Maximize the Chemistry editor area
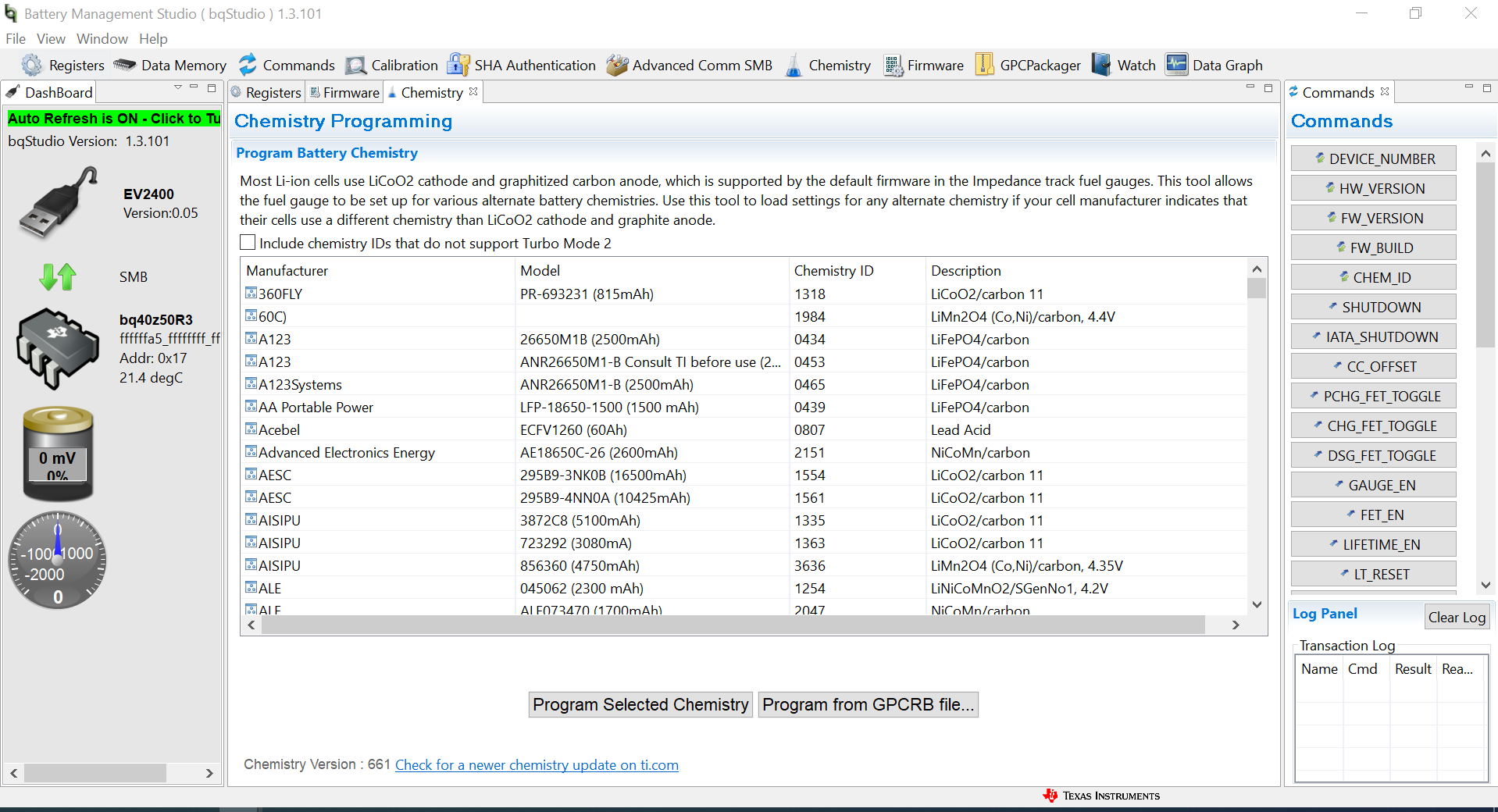 (x=1268, y=88)
